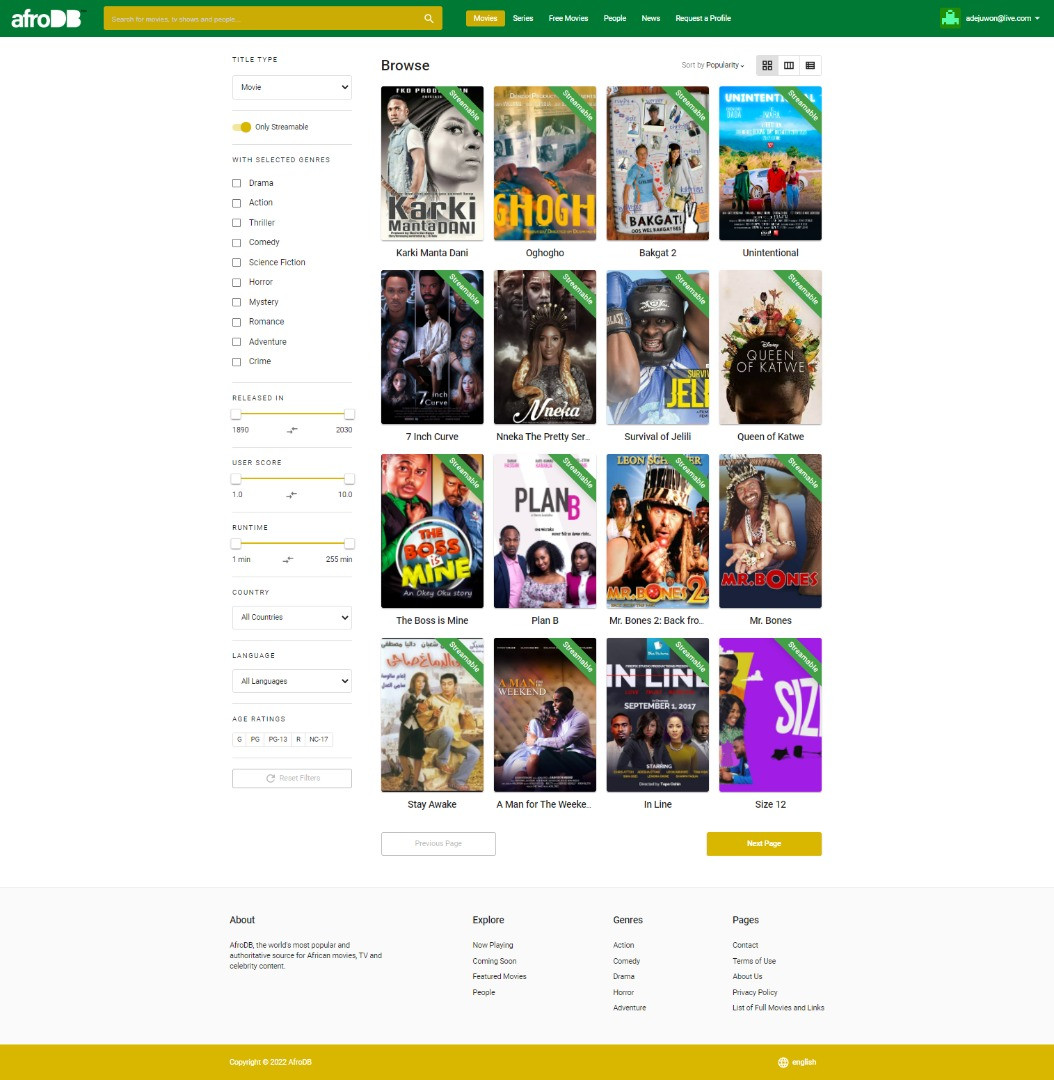Switch to list view layout

point(810,65)
